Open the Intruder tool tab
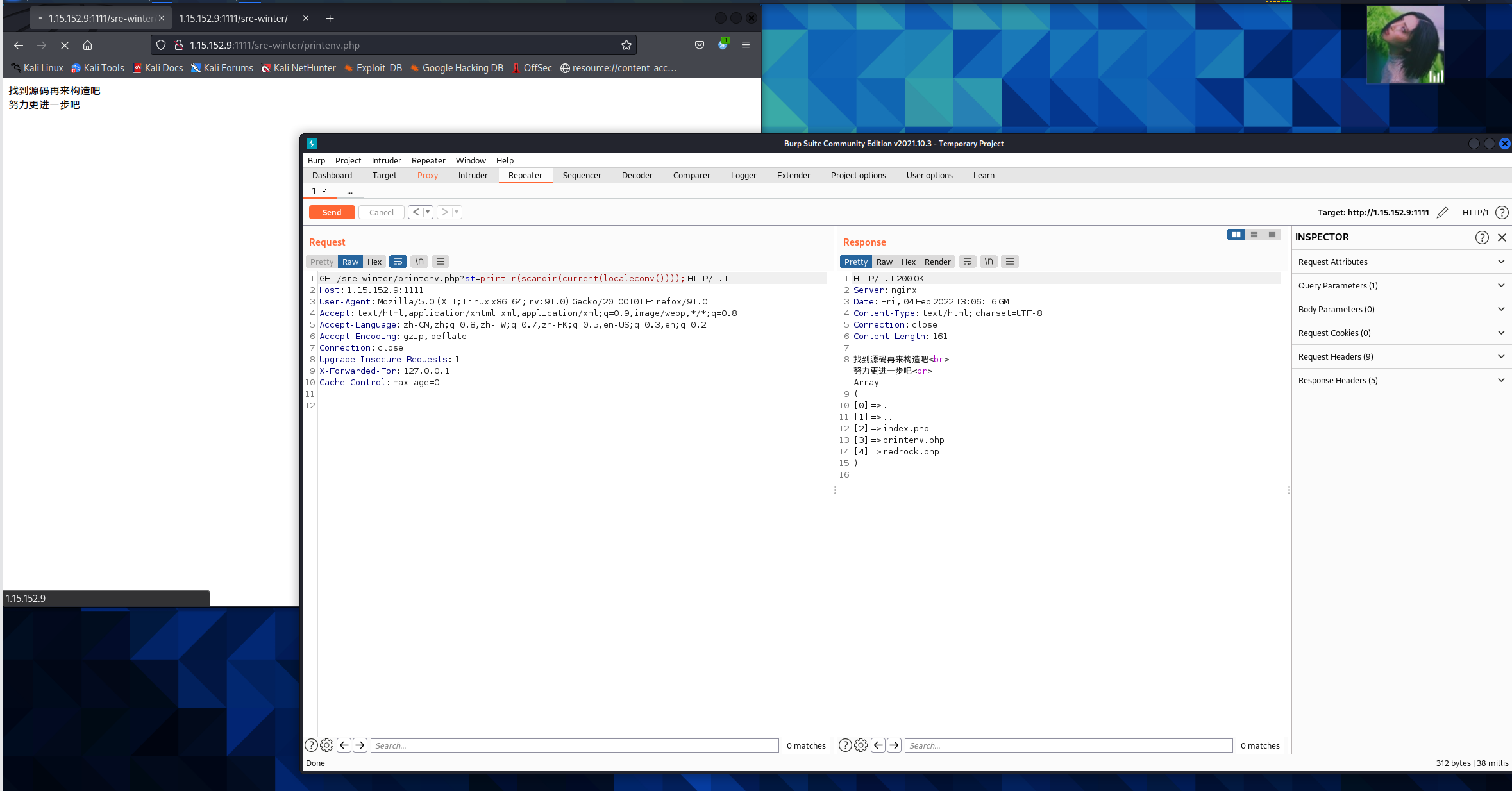The width and height of the screenshot is (1512, 791). point(473,175)
